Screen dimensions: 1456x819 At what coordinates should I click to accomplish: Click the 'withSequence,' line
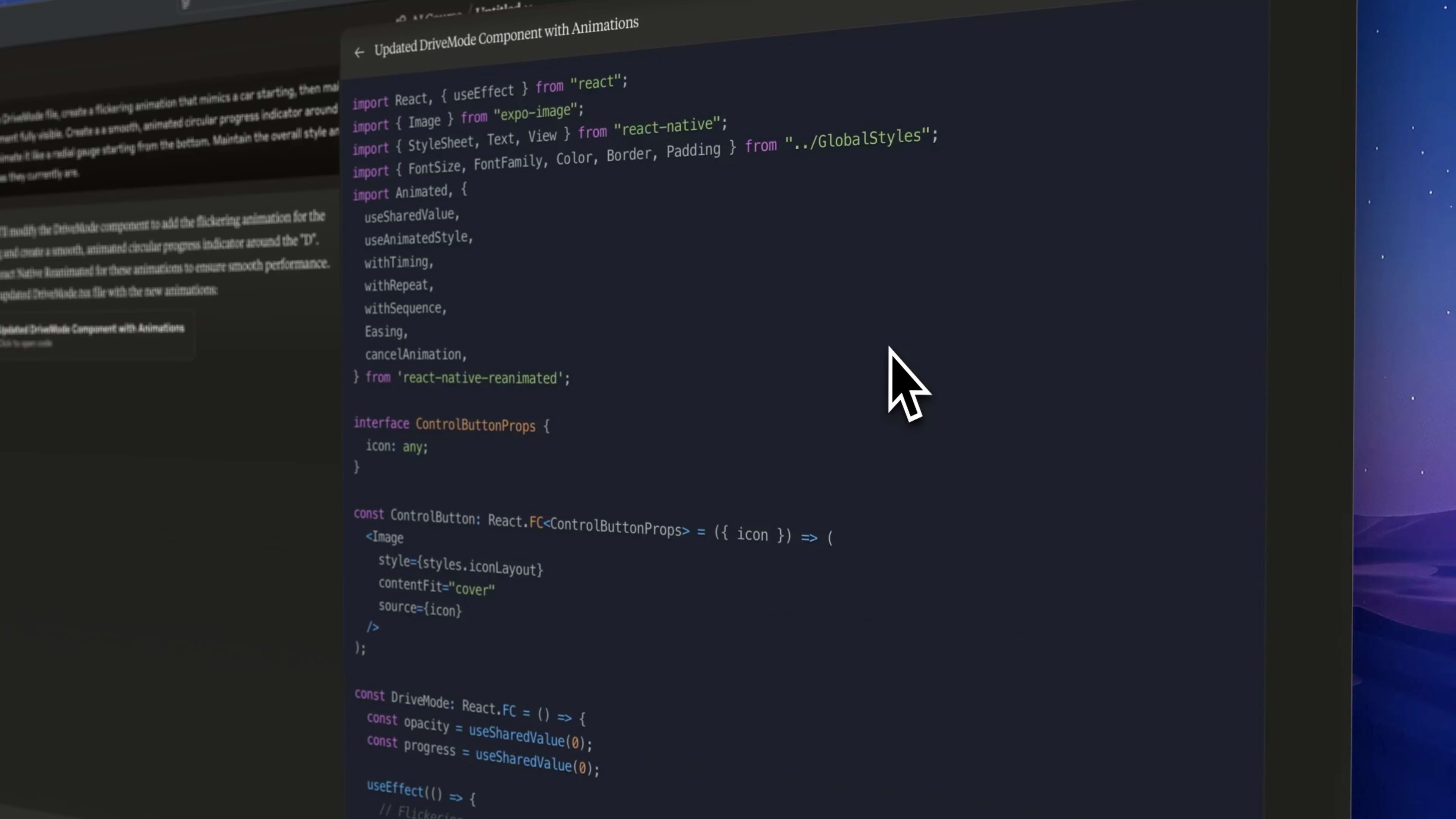405,308
